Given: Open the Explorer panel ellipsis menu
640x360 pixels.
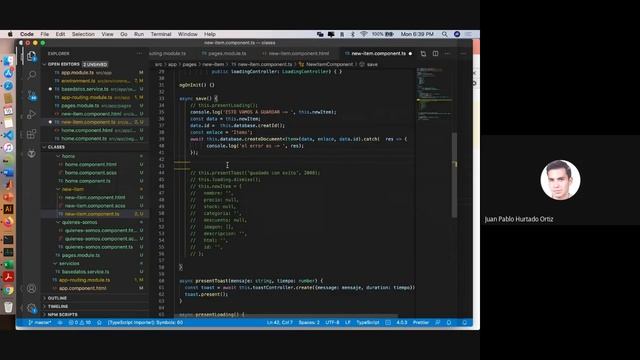Looking at the screenshot, I should coord(139,53).
